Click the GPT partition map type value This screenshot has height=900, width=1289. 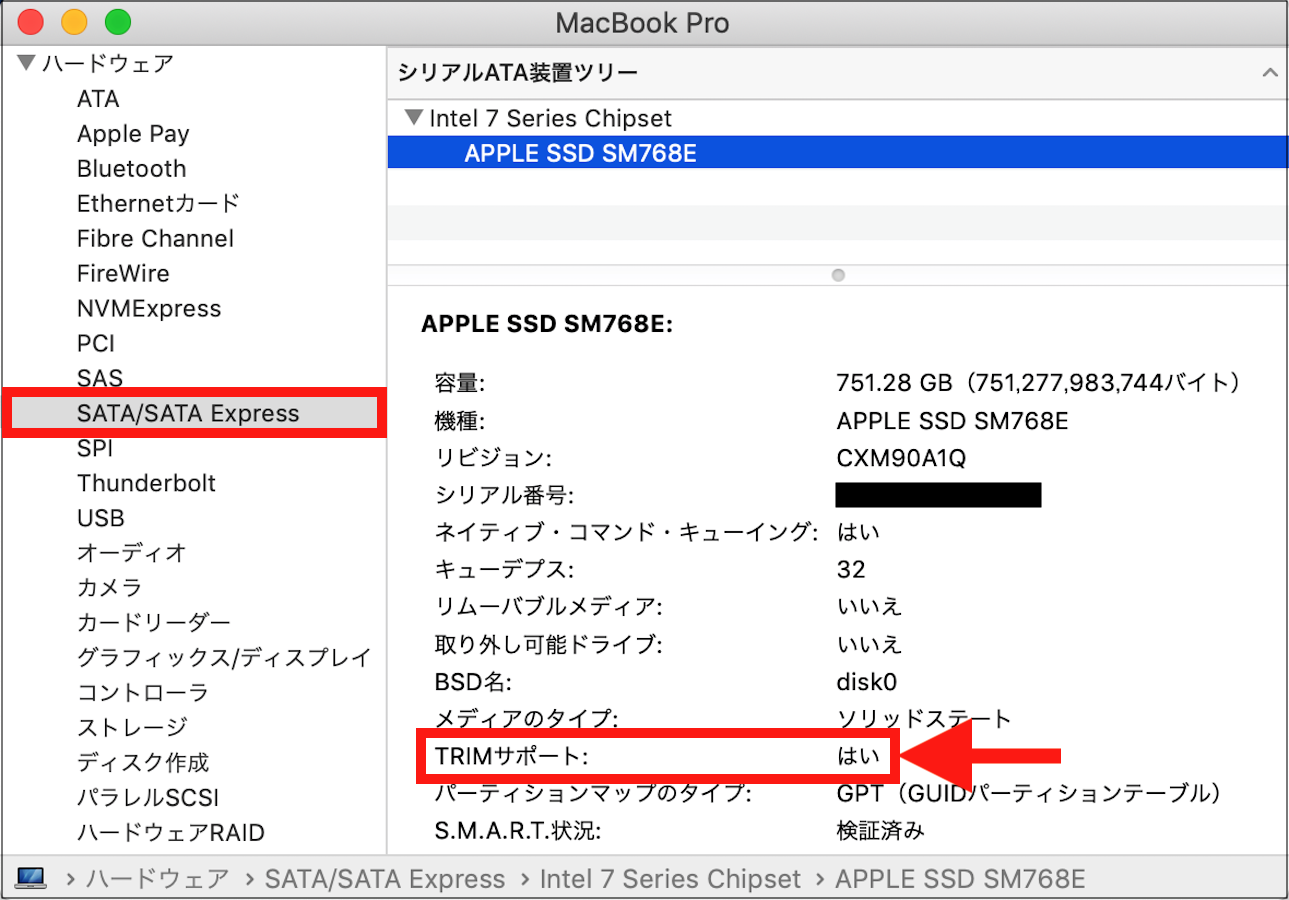pyautogui.click(x=1029, y=794)
